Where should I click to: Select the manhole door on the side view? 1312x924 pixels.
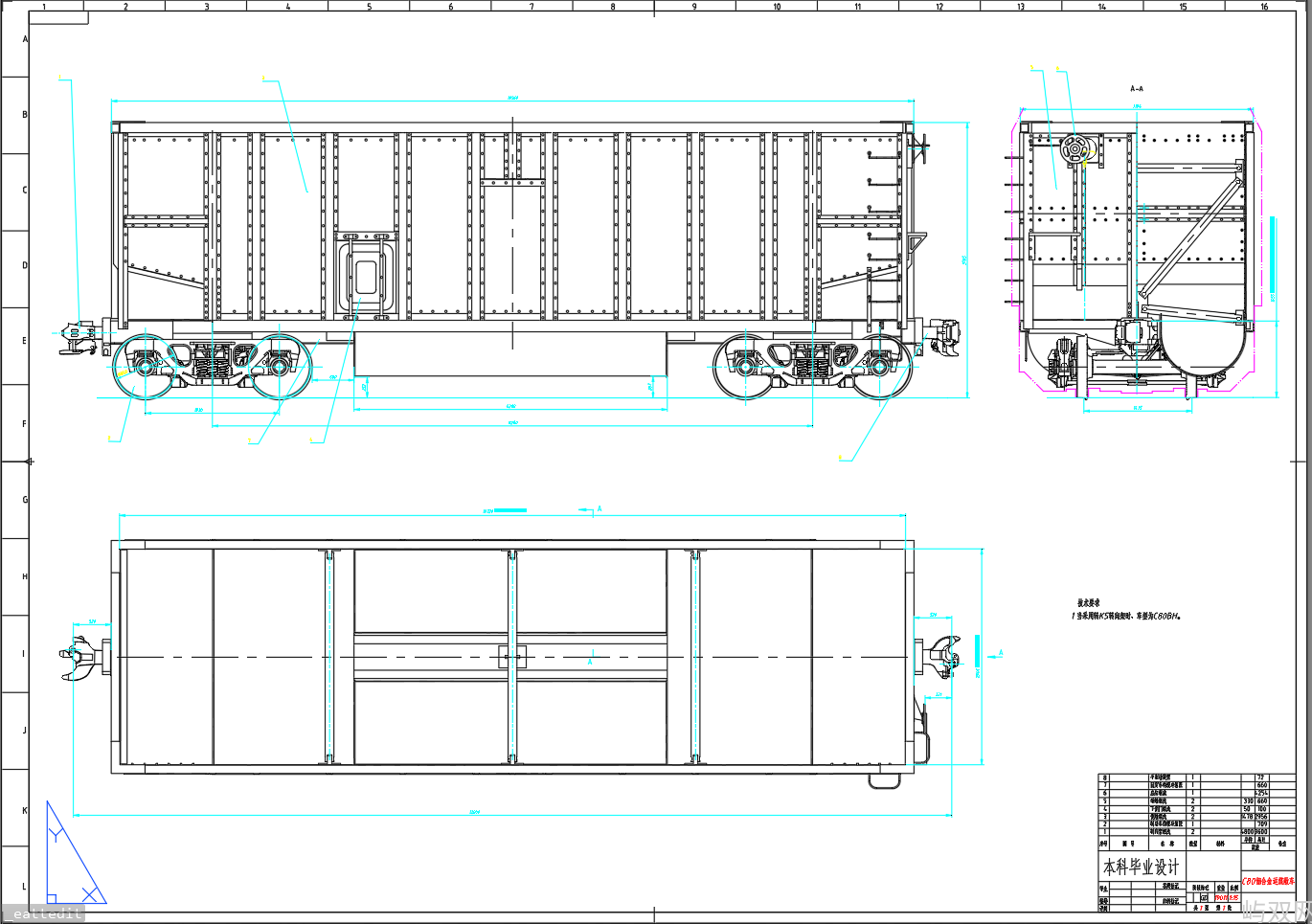366,277
